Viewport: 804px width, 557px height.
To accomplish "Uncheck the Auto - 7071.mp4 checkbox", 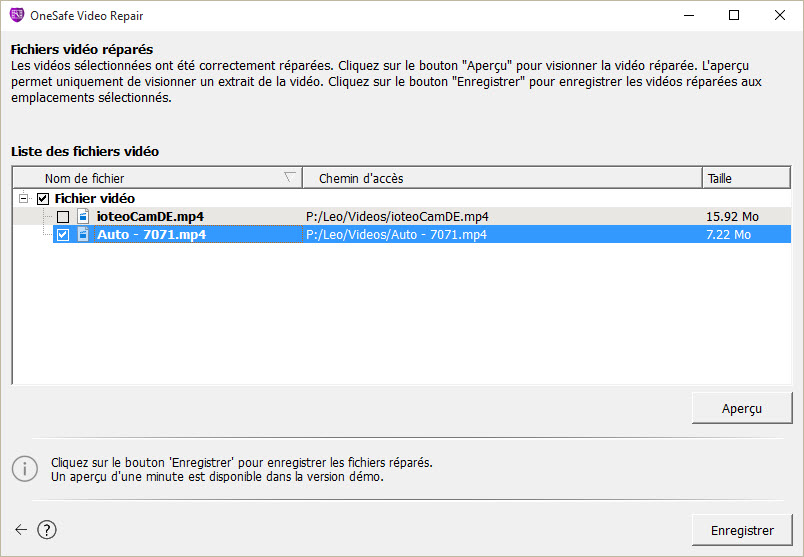I will (x=63, y=235).
